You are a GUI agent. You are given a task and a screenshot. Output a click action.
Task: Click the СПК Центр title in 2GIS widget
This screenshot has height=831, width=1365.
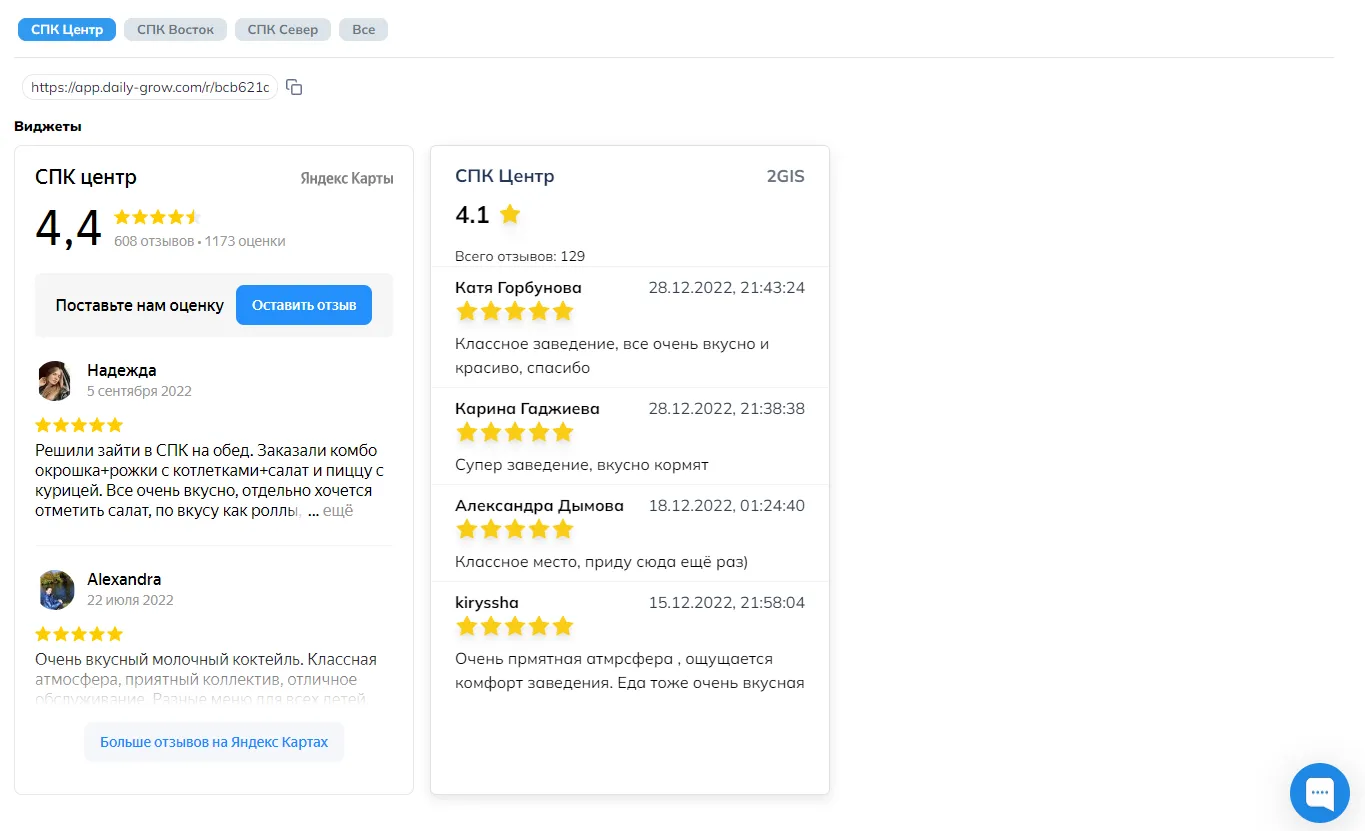505,177
